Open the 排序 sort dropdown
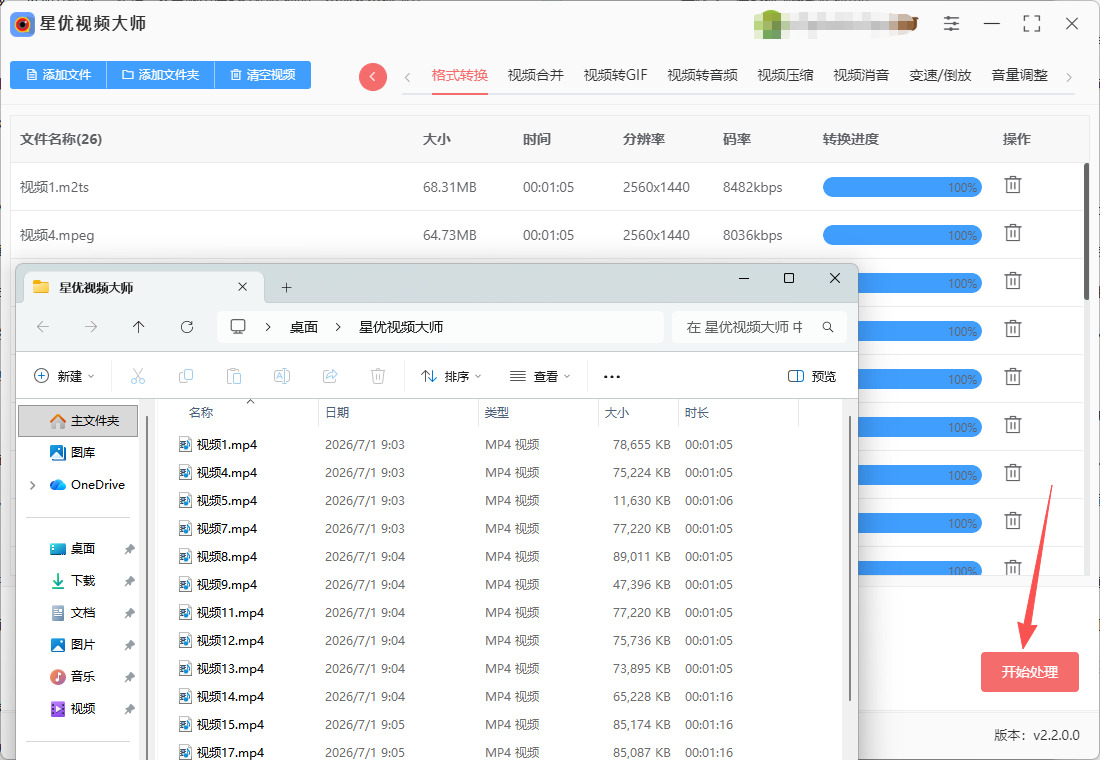This screenshot has width=1100, height=760. 450,377
